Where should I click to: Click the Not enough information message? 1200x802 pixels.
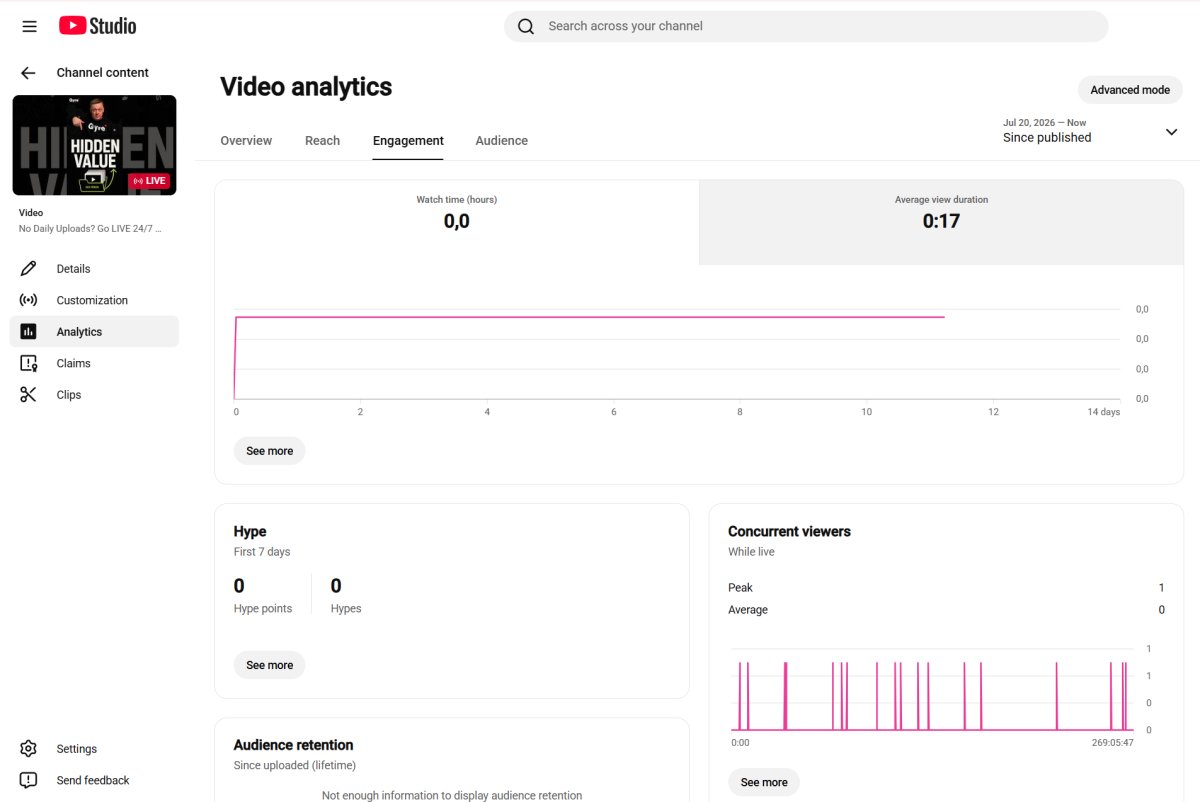[x=452, y=795]
